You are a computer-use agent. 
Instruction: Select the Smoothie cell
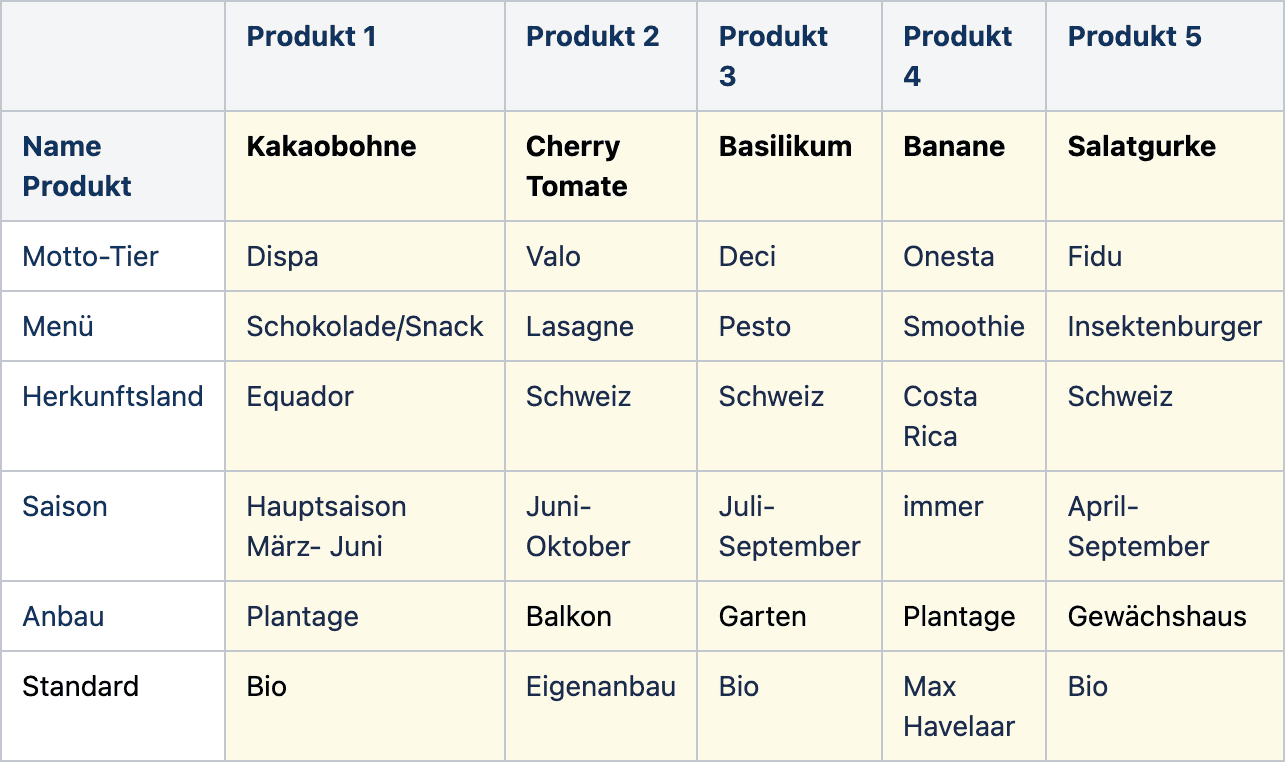click(964, 326)
